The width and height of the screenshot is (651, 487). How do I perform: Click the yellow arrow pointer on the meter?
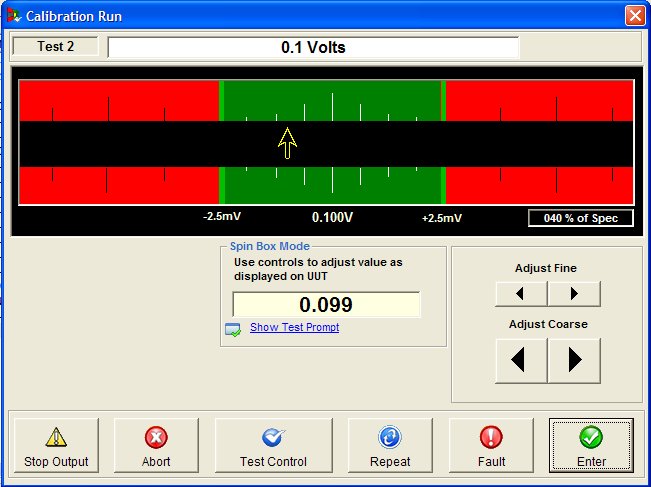coord(288,143)
